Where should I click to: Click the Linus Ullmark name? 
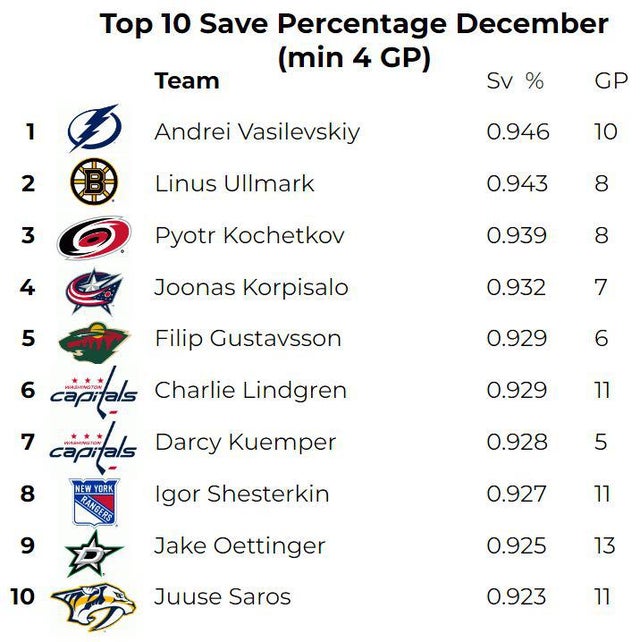click(x=234, y=184)
